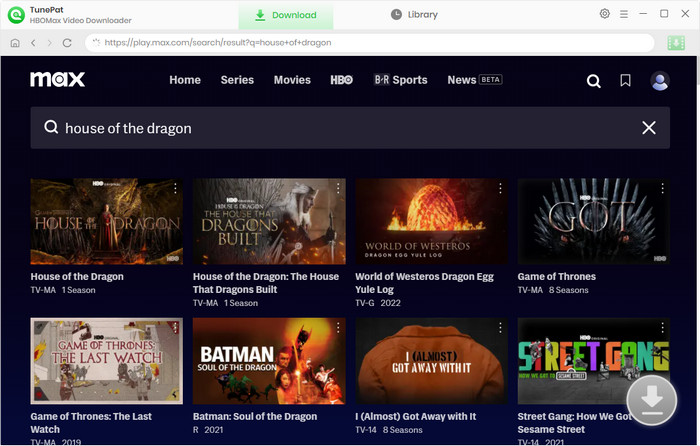Click the URL address bar
The width and height of the screenshot is (700, 446).
tap(370, 43)
